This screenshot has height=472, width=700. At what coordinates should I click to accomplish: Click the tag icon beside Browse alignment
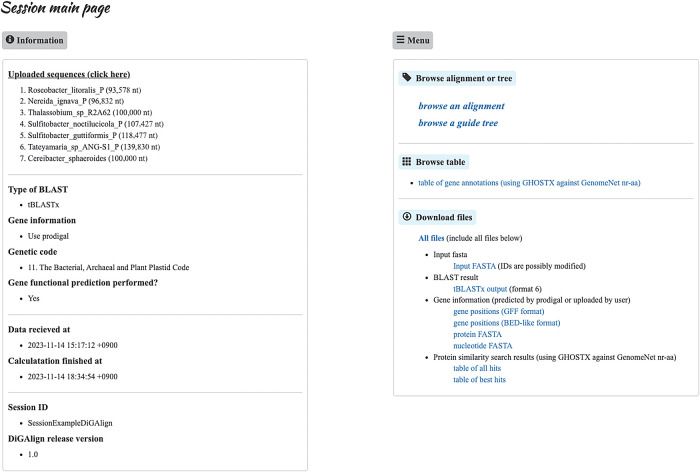click(407, 77)
